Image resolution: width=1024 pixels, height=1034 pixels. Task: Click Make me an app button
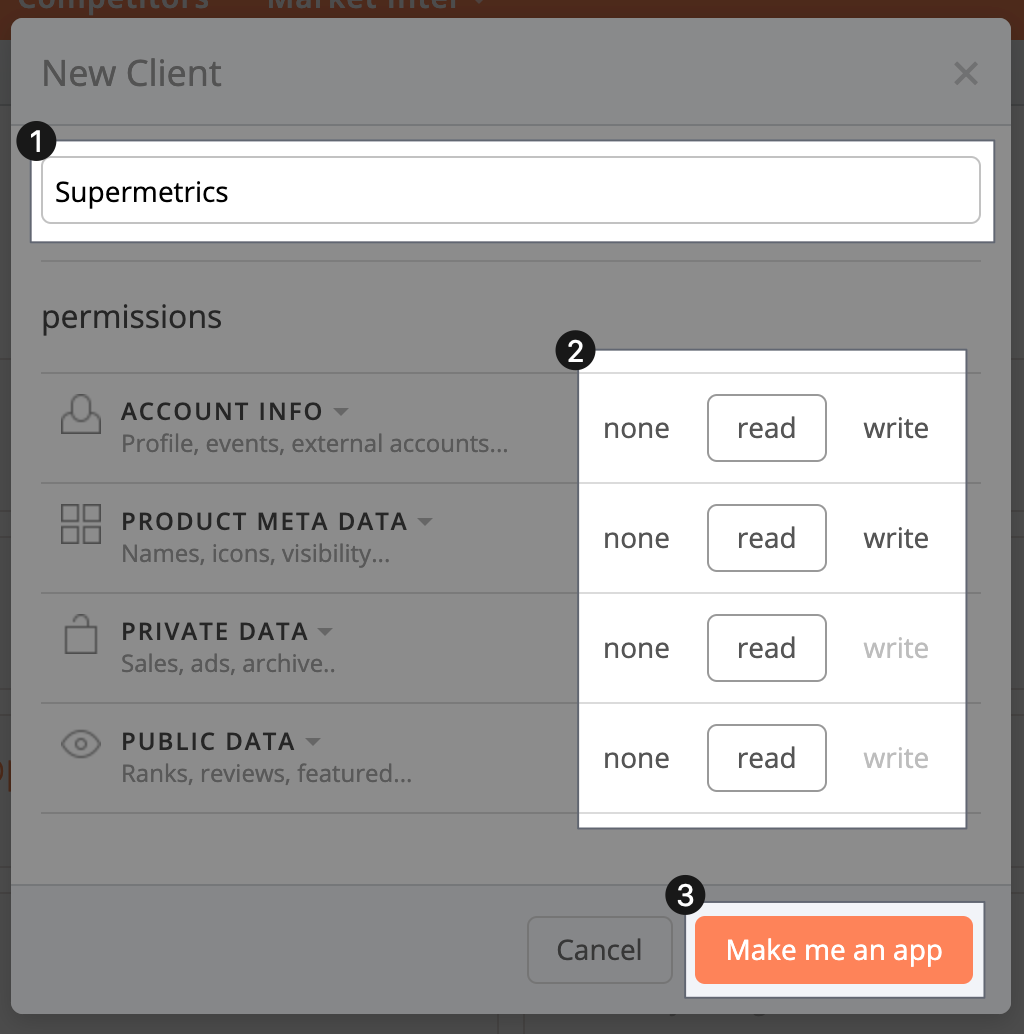pyautogui.click(x=833, y=950)
